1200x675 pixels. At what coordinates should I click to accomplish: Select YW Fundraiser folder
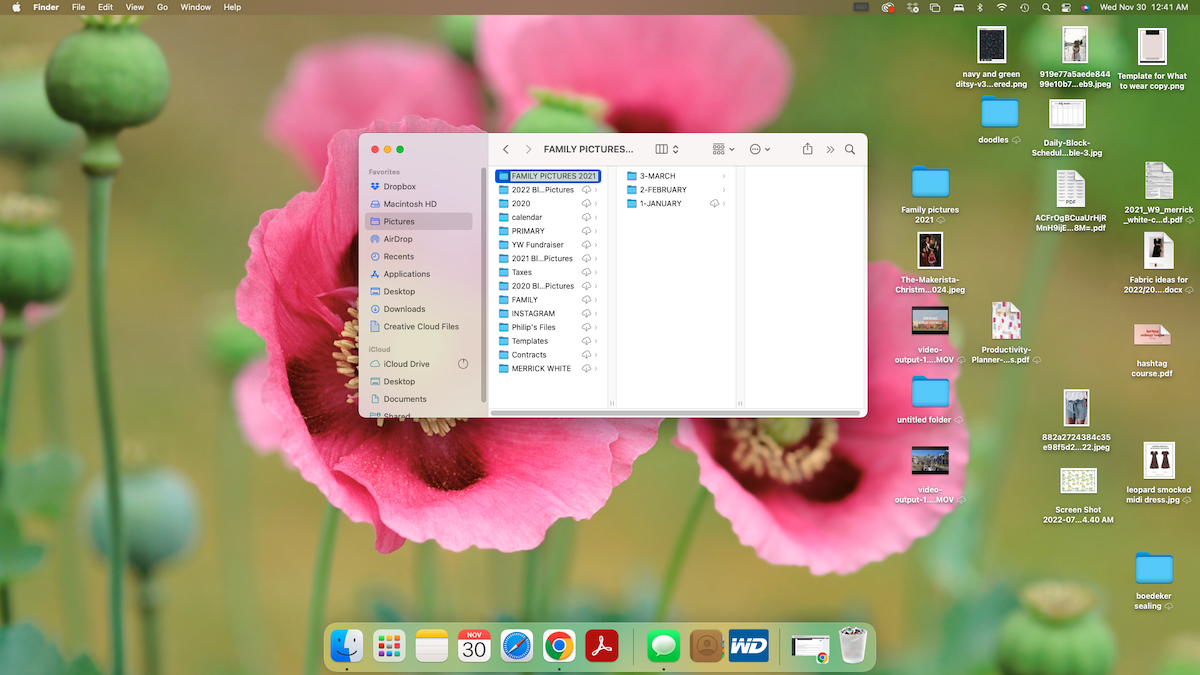(x=548, y=245)
